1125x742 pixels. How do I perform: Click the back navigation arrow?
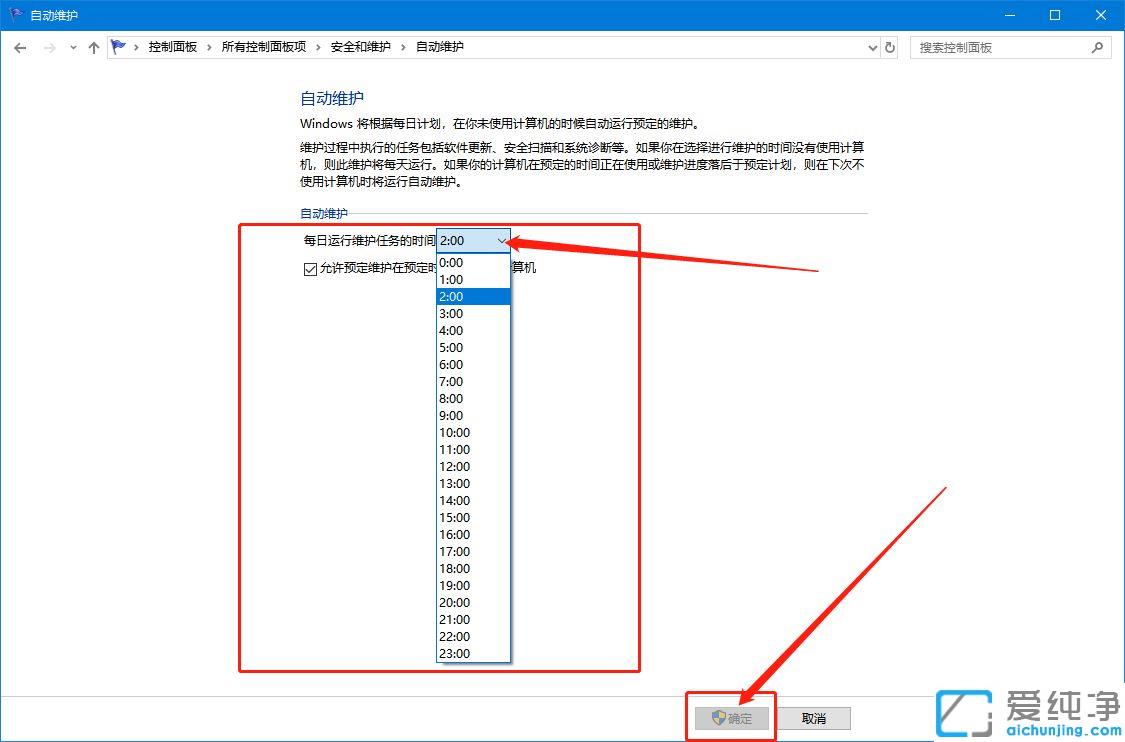coord(20,47)
